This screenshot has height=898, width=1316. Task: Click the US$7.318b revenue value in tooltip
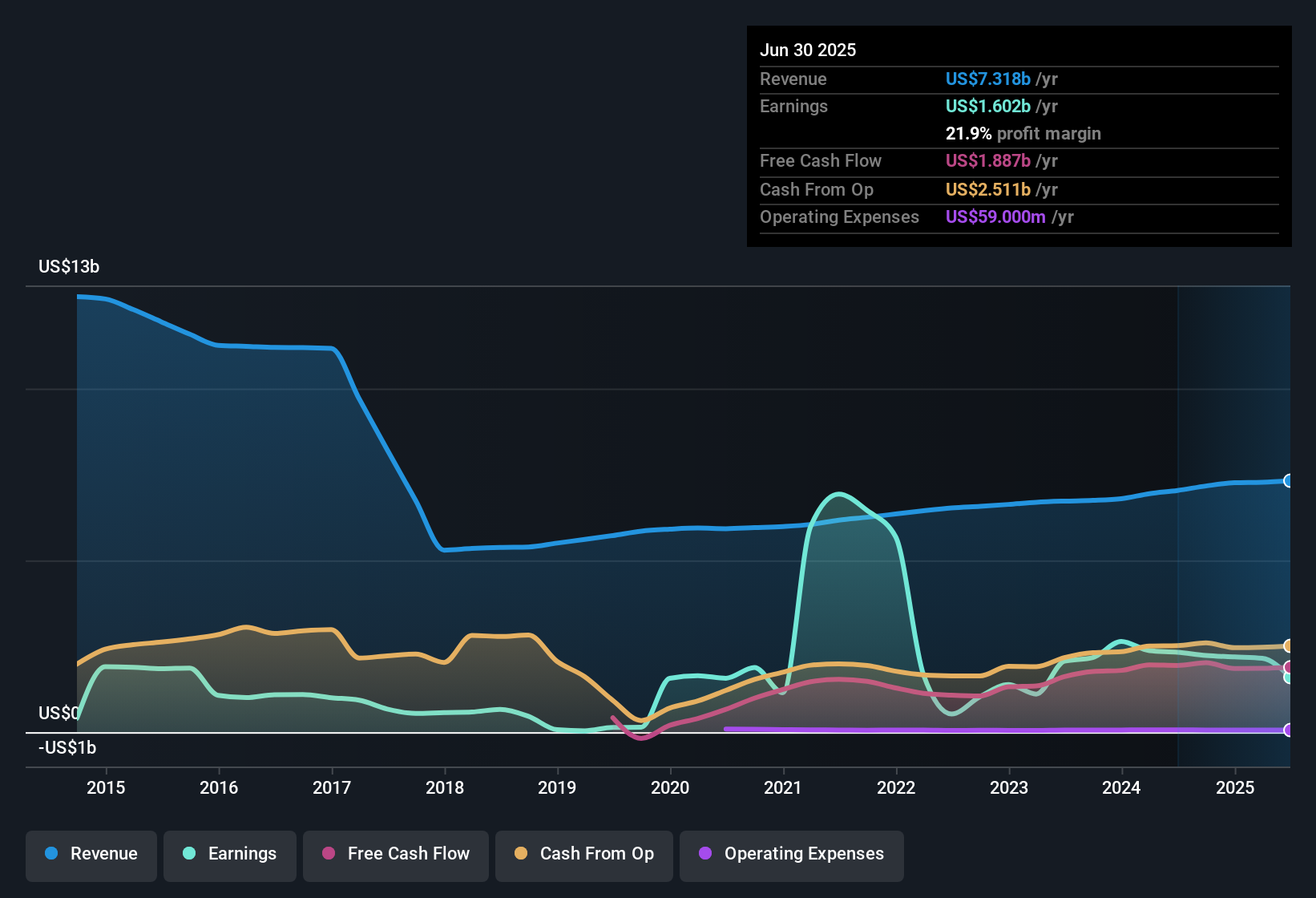[x=987, y=79]
